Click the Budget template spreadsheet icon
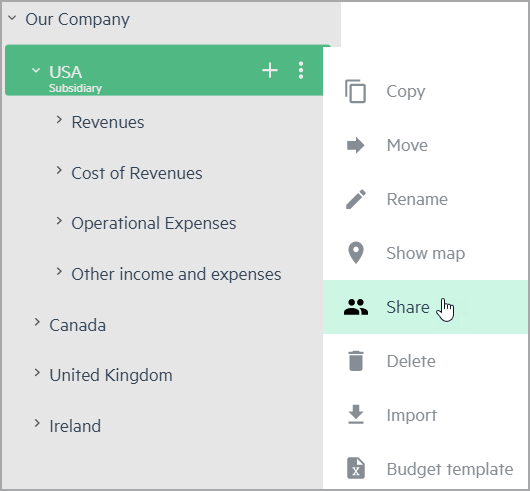This screenshot has height=491, width=530. pyautogui.click(x=356, y=468)
